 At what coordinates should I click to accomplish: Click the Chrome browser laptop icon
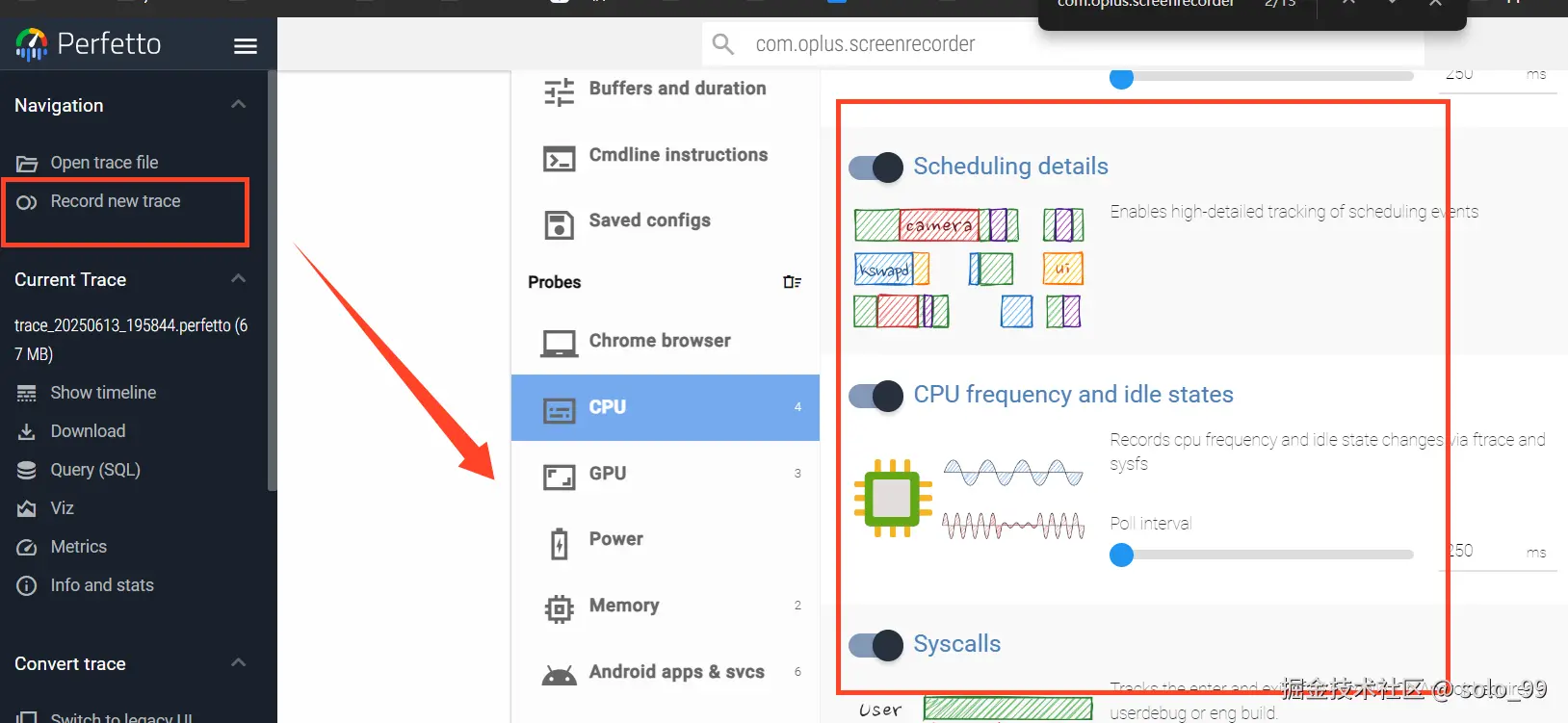559,344
